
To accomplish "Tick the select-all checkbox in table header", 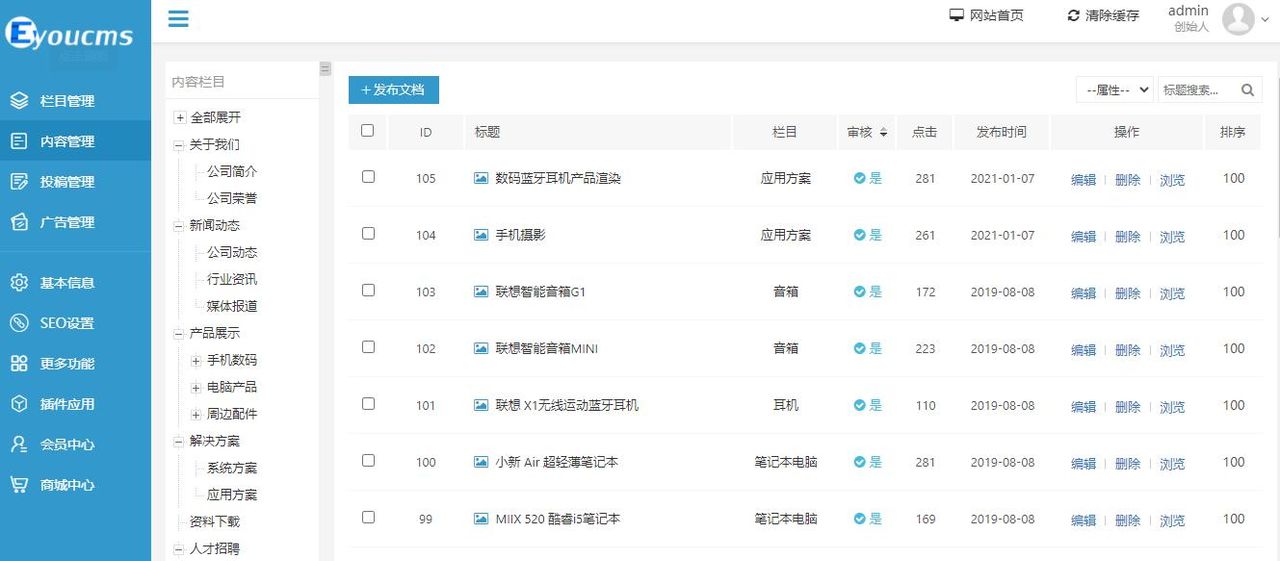I will tap(367, 130).
